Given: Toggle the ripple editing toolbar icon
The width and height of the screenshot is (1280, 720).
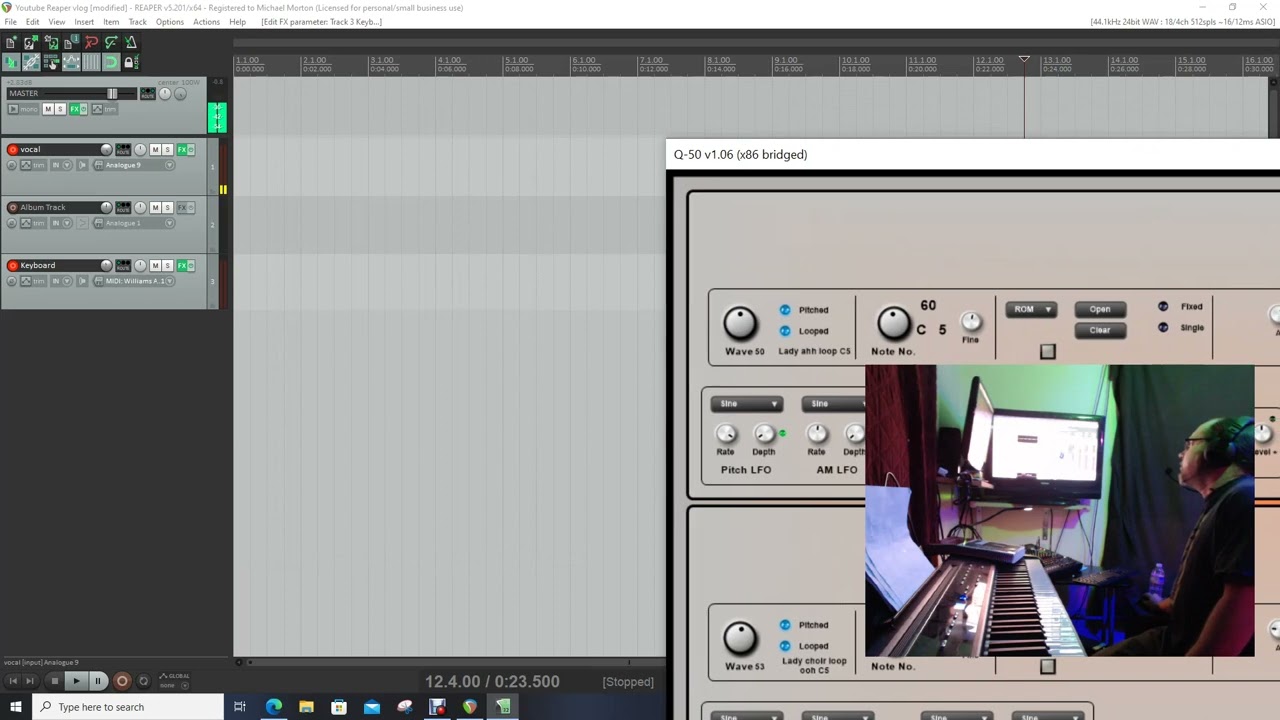Looking at the screenshot, I should 51,62.
